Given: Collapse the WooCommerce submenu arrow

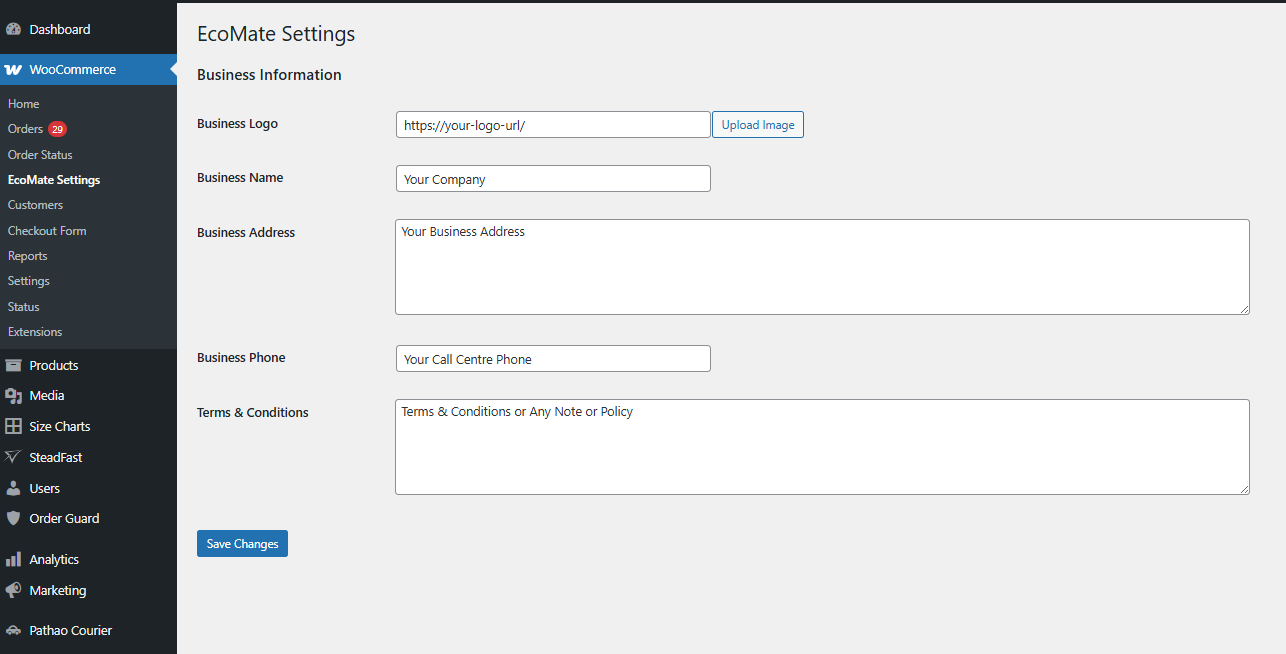Looking at the screenshot, I should tap(171, 69).
